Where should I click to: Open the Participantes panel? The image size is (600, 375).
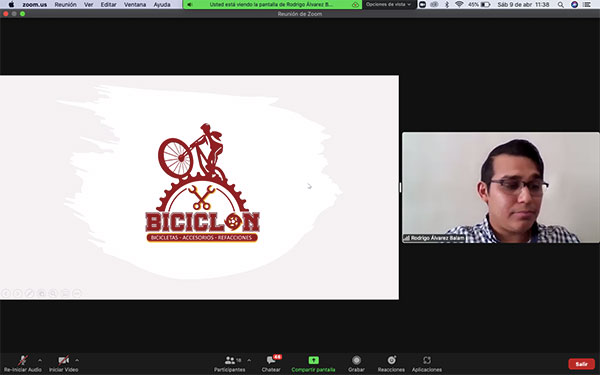[230, 364]
